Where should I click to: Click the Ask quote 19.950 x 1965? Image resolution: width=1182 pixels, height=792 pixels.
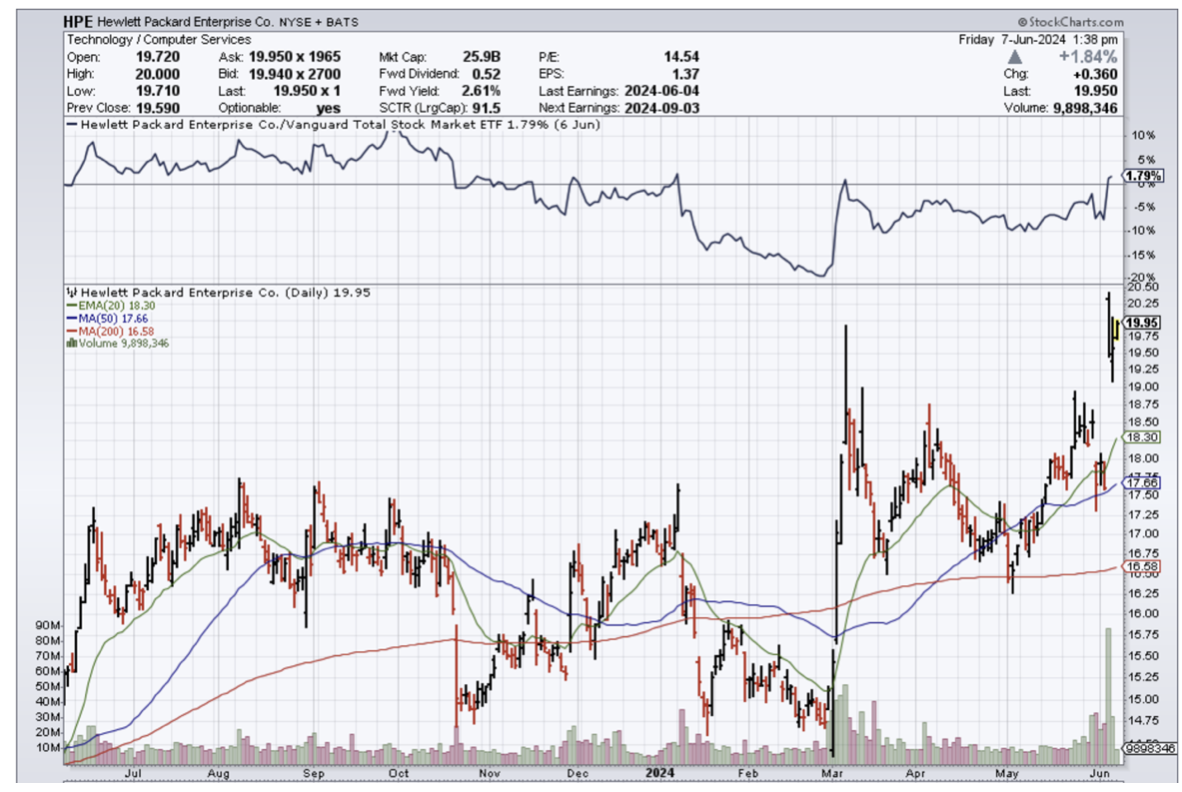295,57
